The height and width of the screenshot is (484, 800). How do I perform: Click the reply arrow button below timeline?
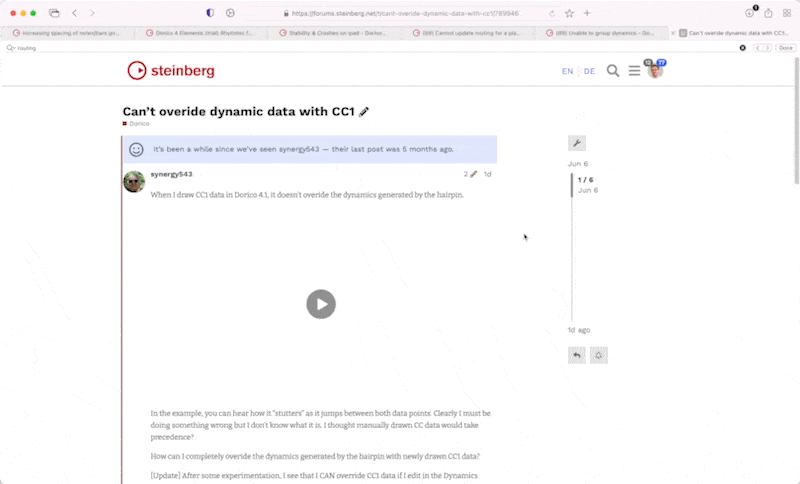click(577, 355)
